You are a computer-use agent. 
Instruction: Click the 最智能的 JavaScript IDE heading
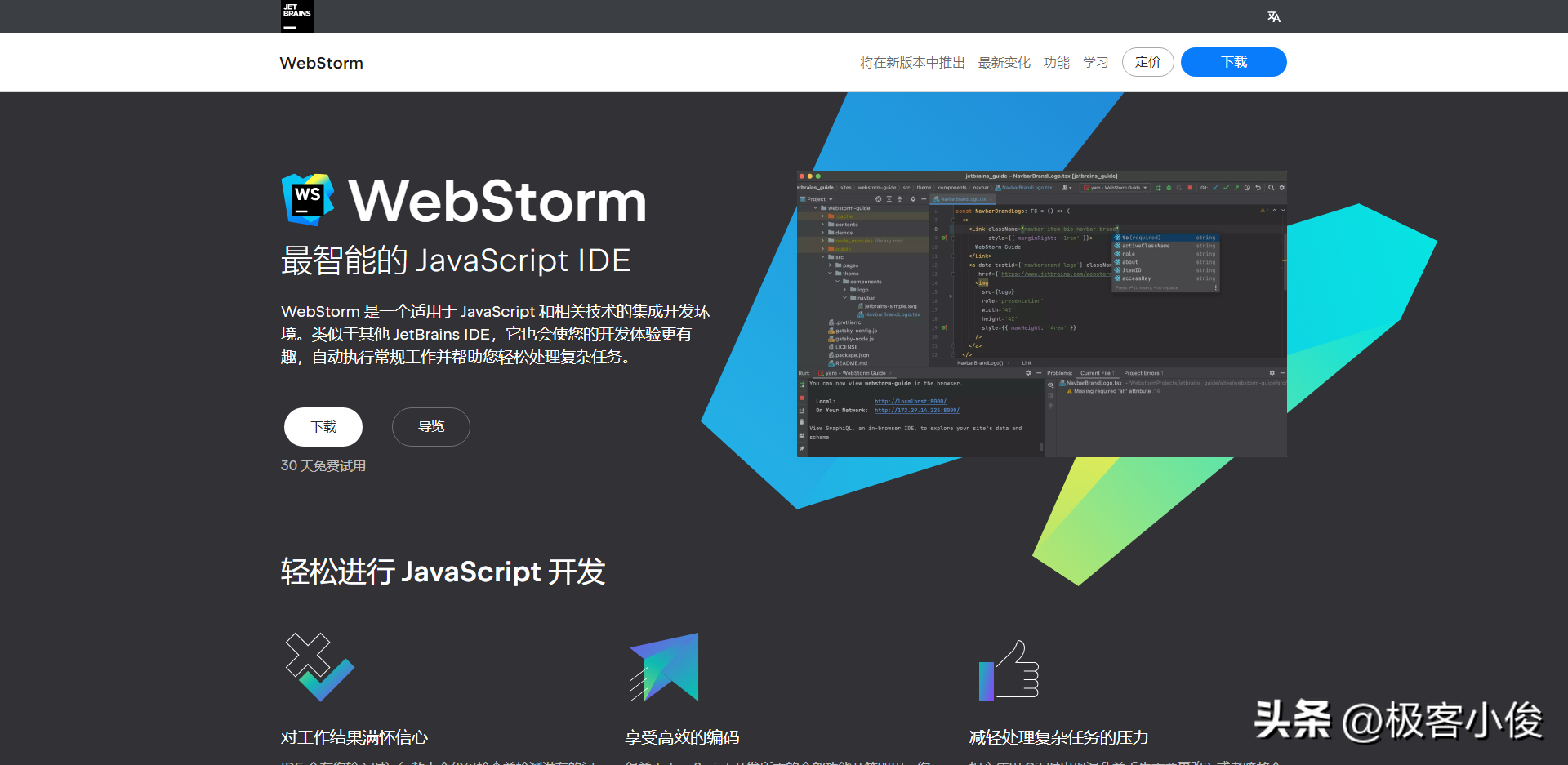[x=456, y=260]
